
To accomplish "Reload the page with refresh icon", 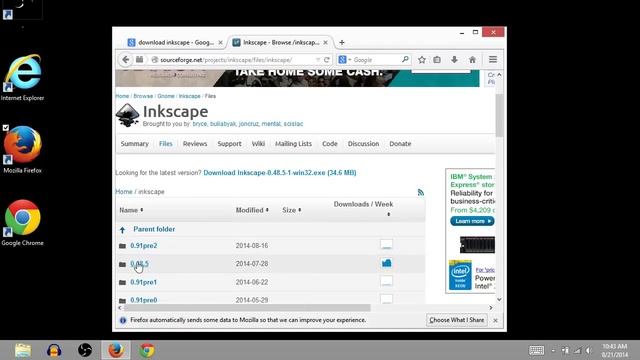I will tap(327, 60).
